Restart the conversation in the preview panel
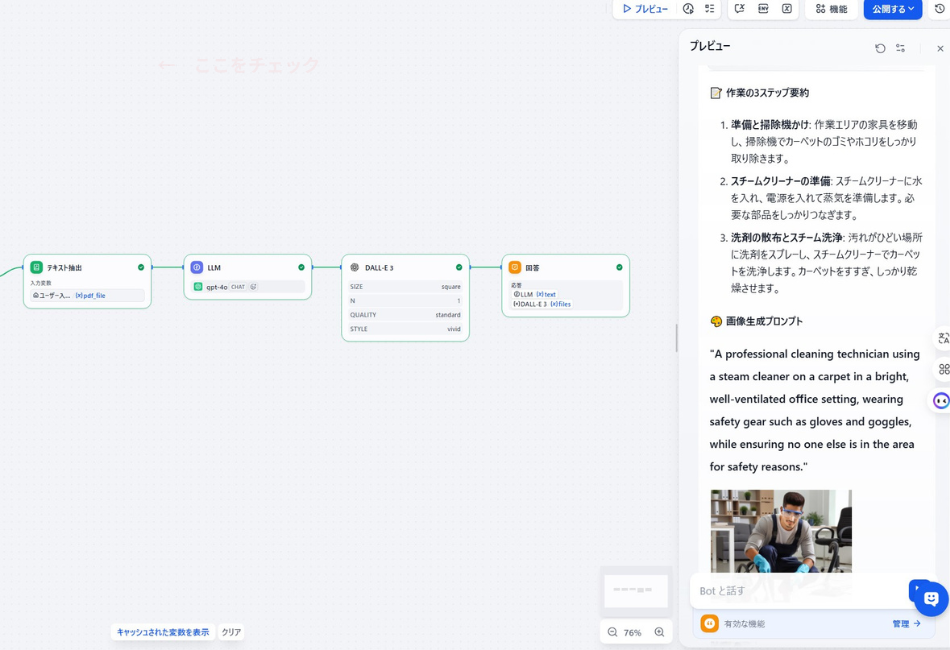The image size is (950, 650). 880,48
